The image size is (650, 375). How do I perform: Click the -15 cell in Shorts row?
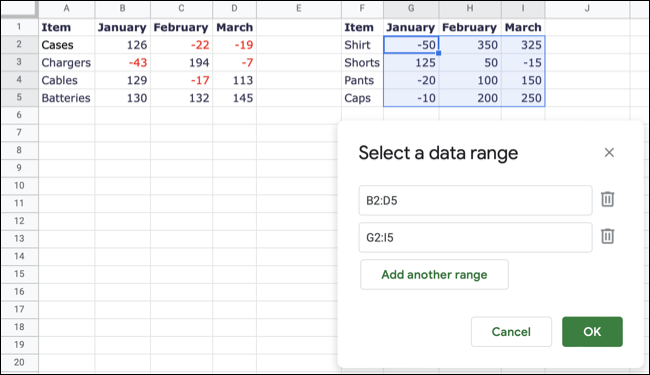coord(523,63)
